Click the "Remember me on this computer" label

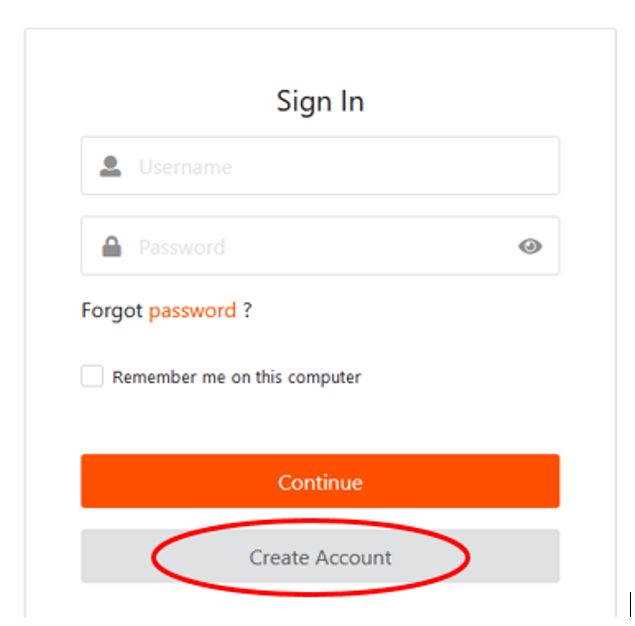236,378
